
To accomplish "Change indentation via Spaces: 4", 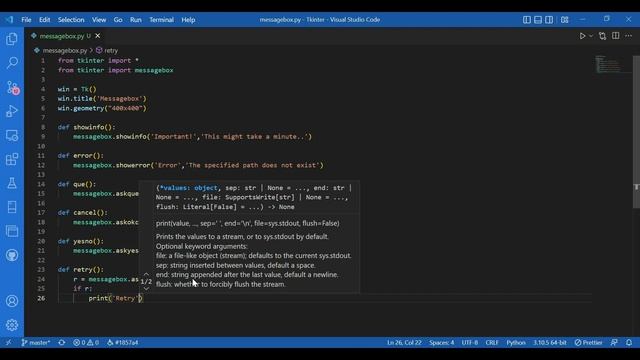I will coord(441,342).
